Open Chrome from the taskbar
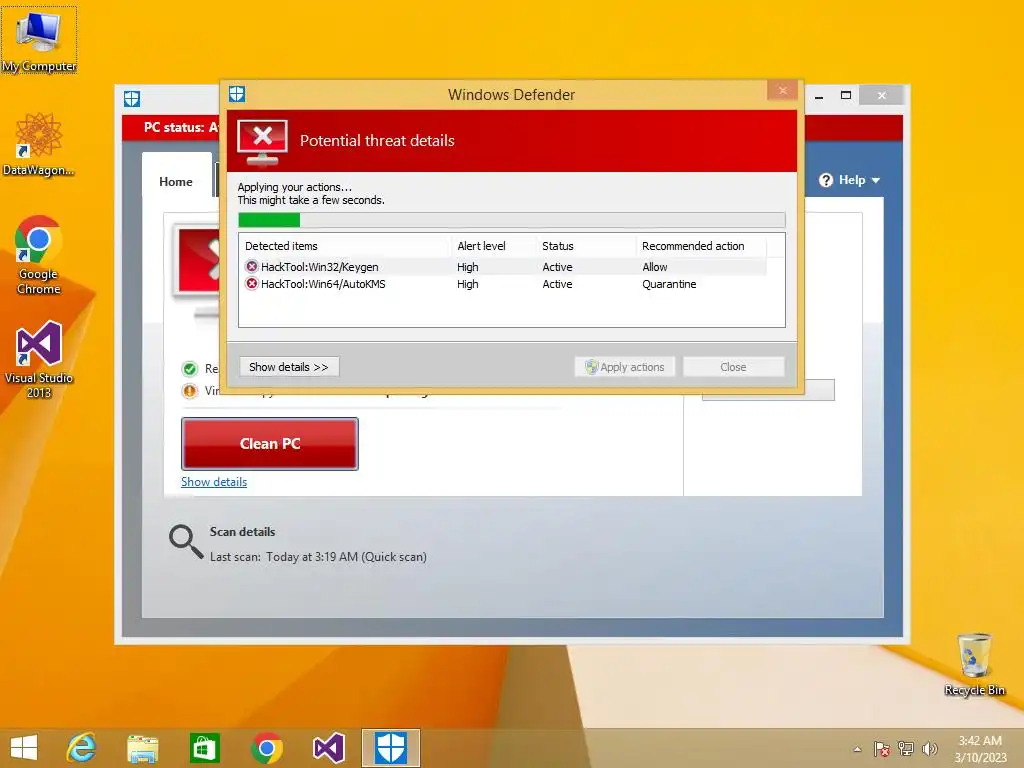1024x768 pixels. tap(266, 748)
